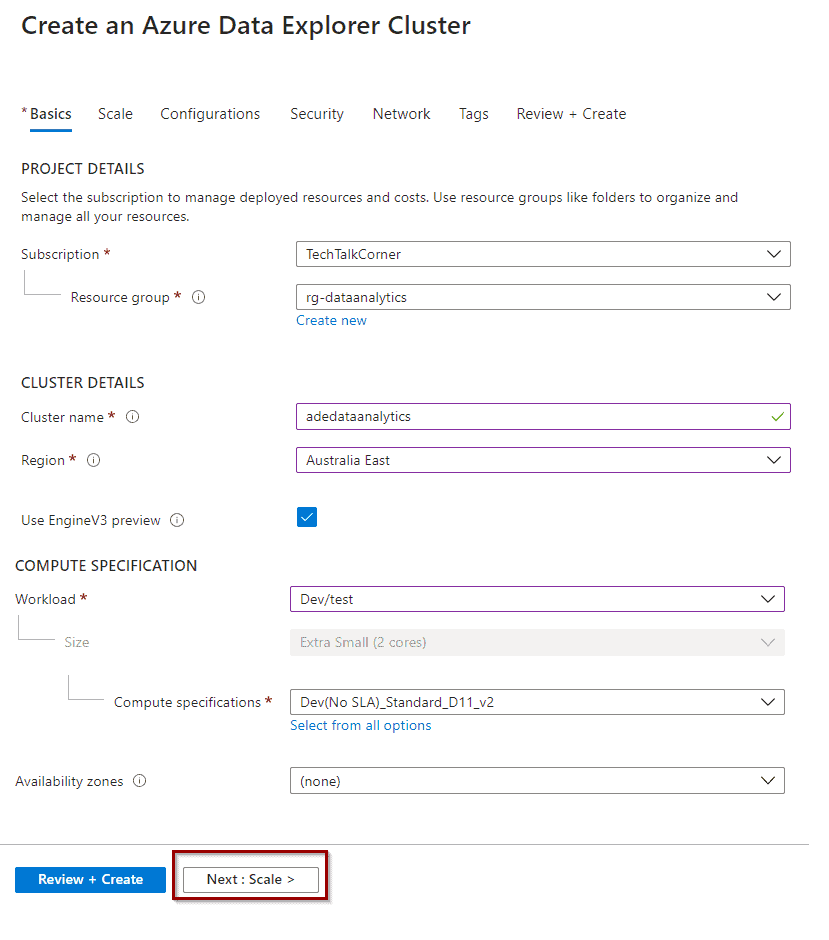Expand the Availability zones dropdown
This screenshot has height=940, width=829.
tap(537, 781)
